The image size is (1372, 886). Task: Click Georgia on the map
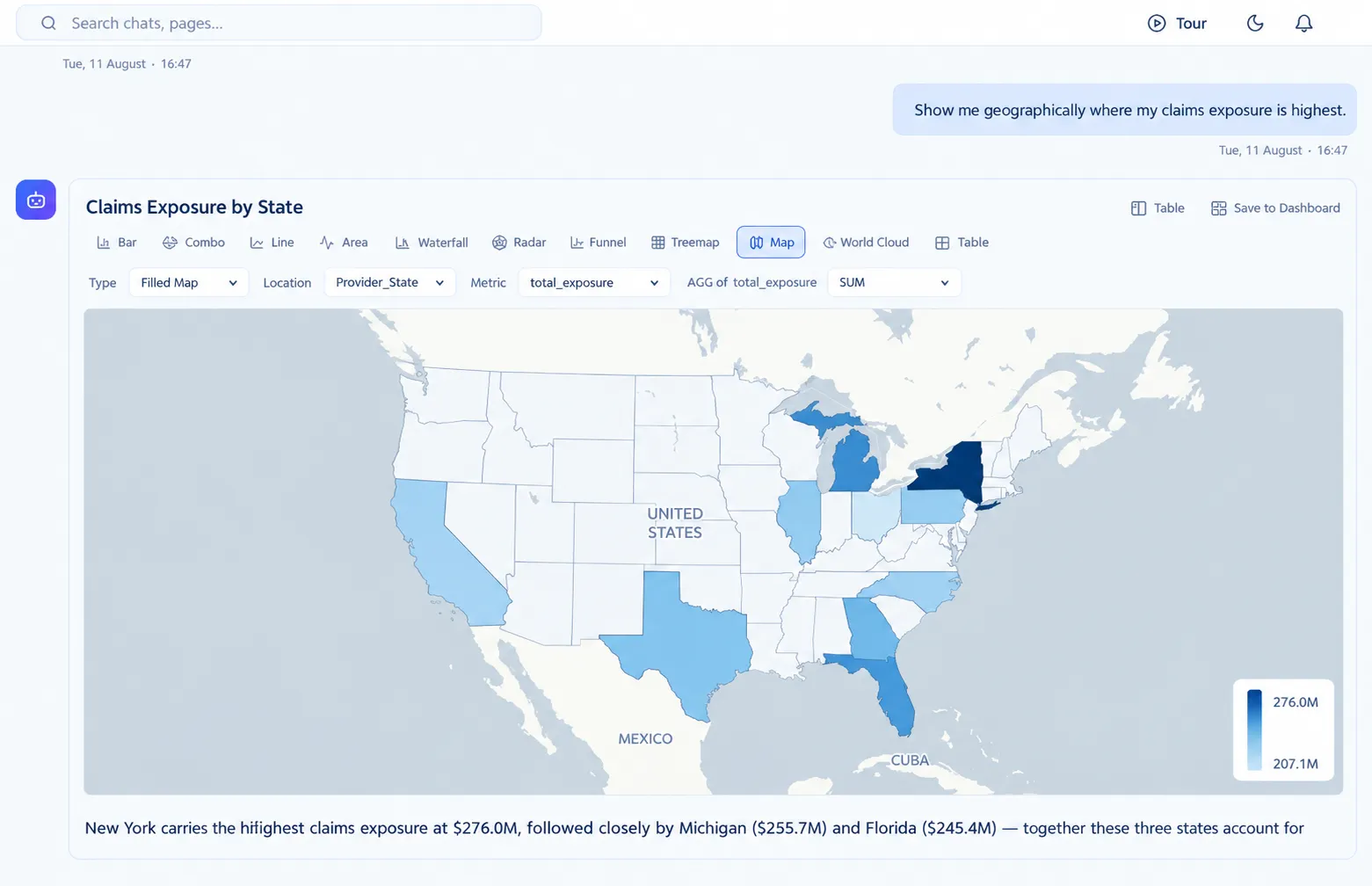pyautogui.click(x=869, y=628)
